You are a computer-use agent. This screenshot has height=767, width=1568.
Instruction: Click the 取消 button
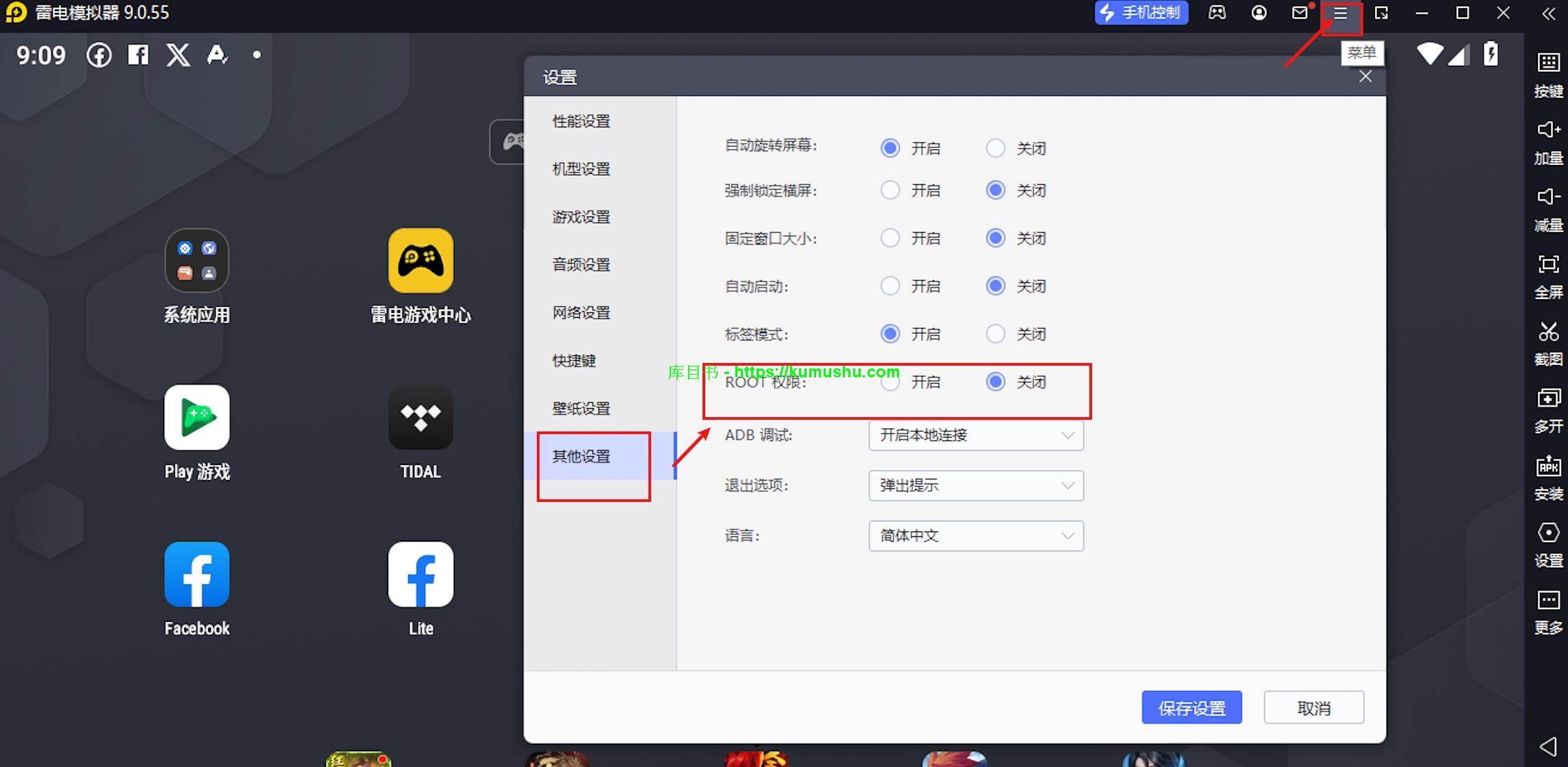click(1313, 707)
